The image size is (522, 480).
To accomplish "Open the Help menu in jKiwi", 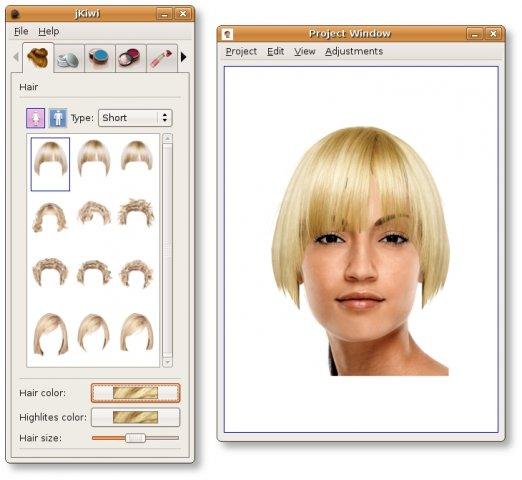I will tap(49, 31).
